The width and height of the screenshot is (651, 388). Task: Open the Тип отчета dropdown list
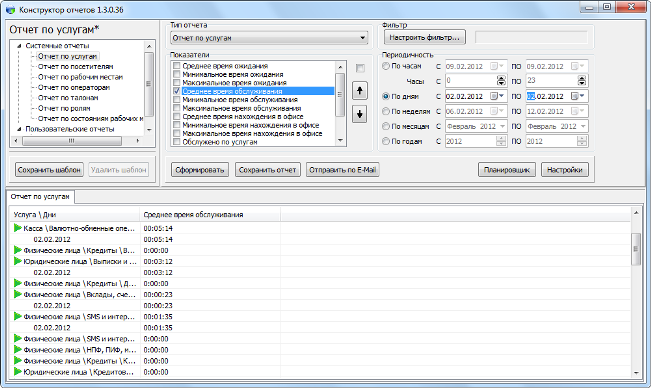click(269, 38)
